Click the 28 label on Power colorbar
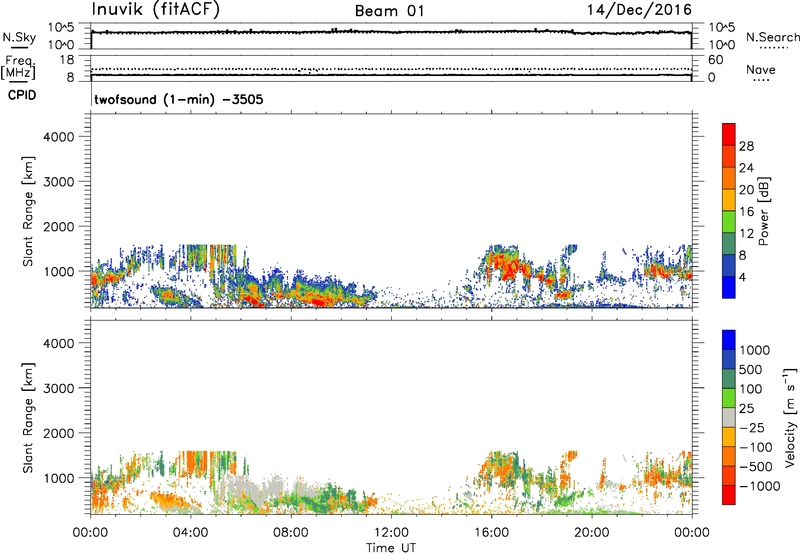The width and height of the screenshot is (800, 554). point(746,146)
